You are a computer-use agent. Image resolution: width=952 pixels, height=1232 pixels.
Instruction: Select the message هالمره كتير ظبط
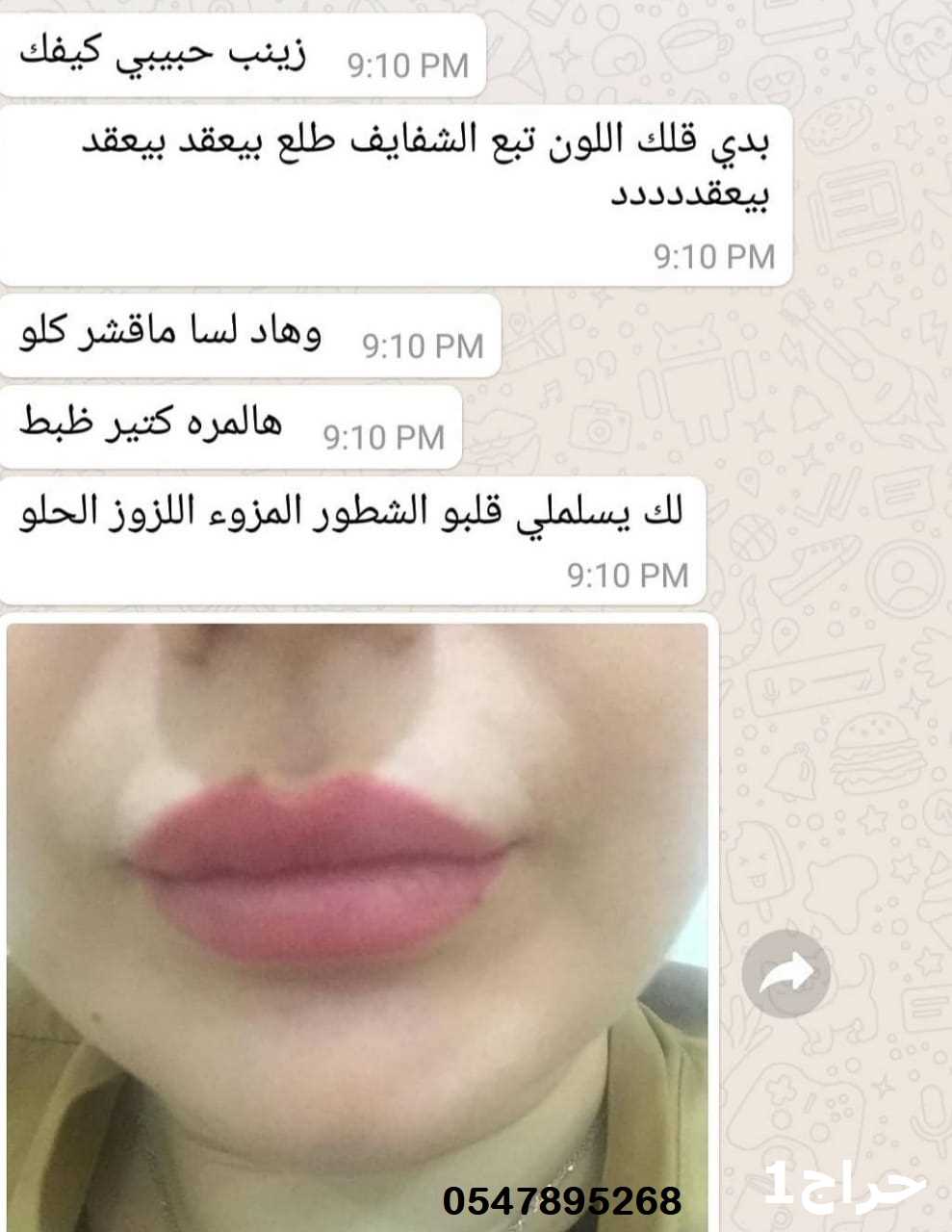231,427
